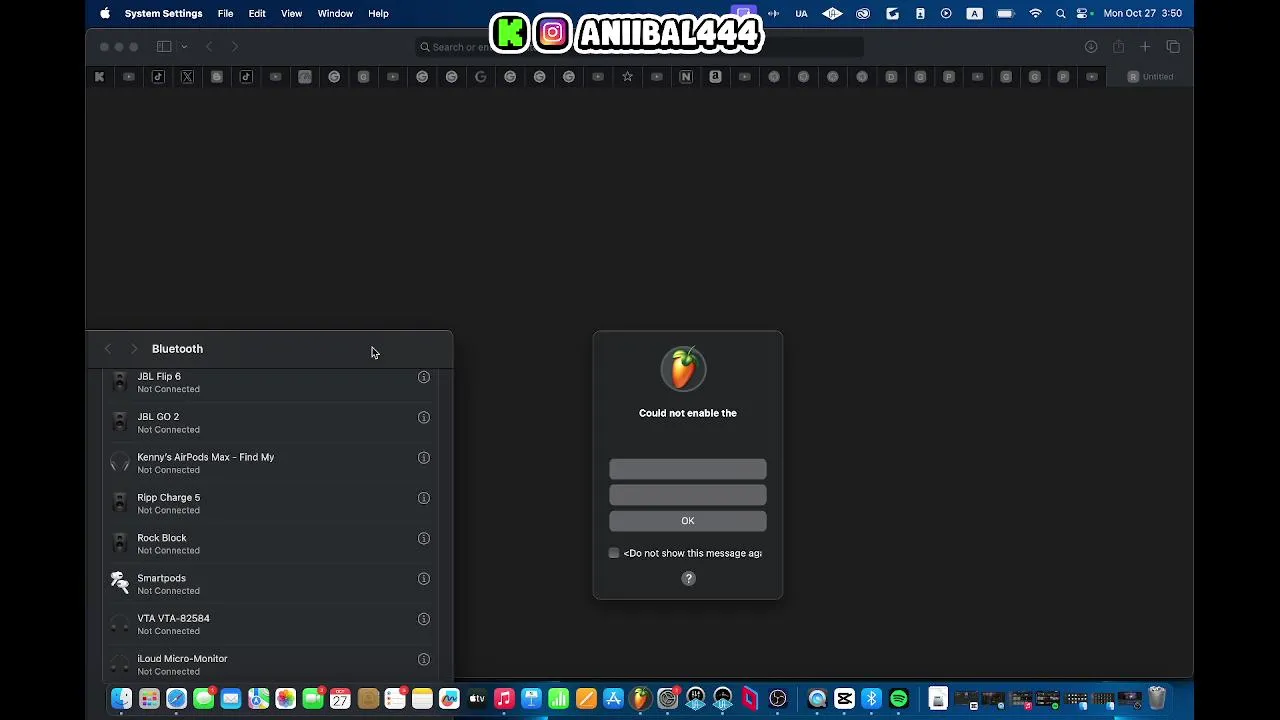Show info for JBL Flip 6

[x=424, y=377]
